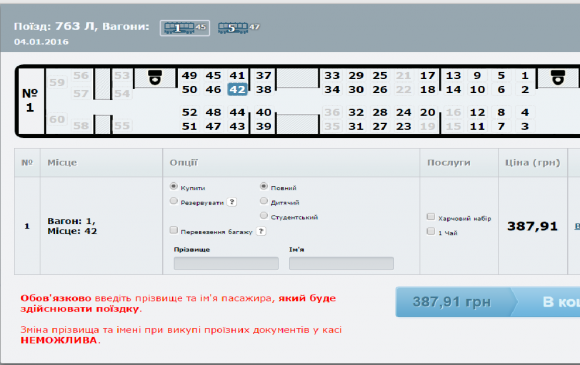The height and width of the screenshot is (365, 580).
Task: Click seat number 20
Action: 428,112
